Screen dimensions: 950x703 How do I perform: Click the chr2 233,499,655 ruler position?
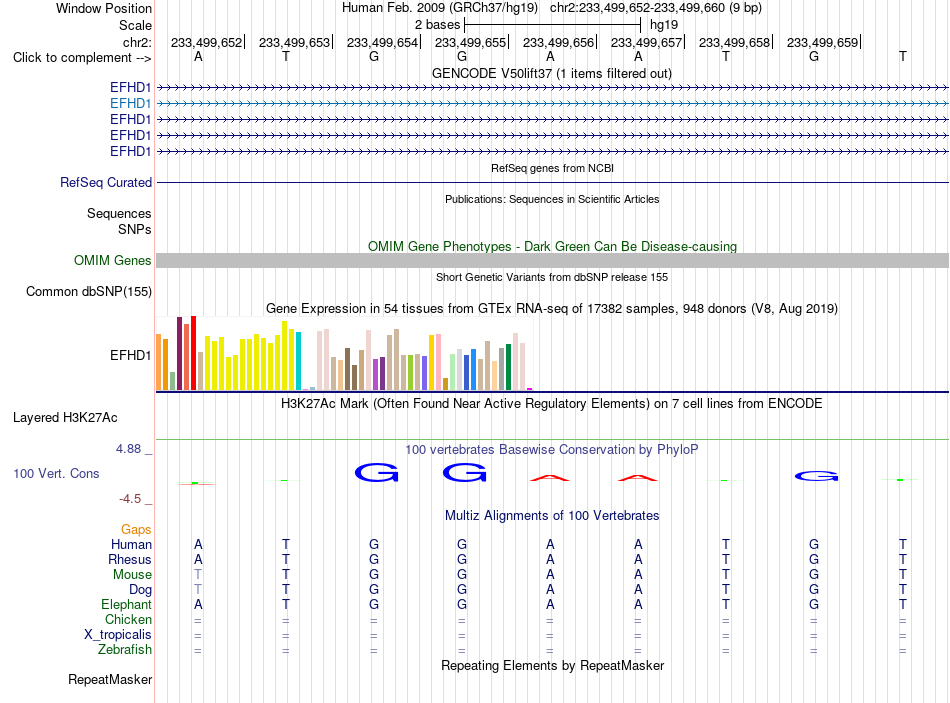tap(470, 42)
